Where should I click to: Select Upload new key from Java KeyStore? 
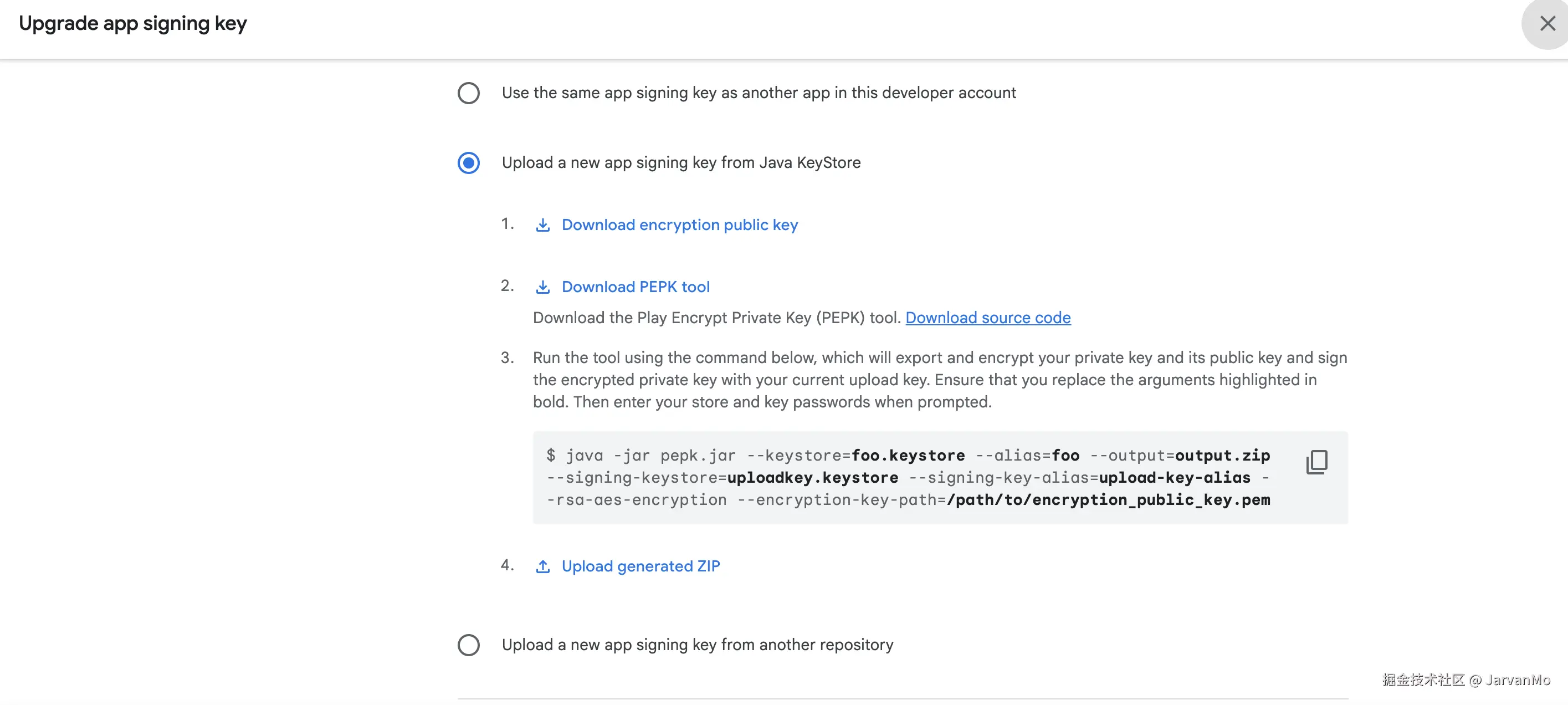click(468, 163)
